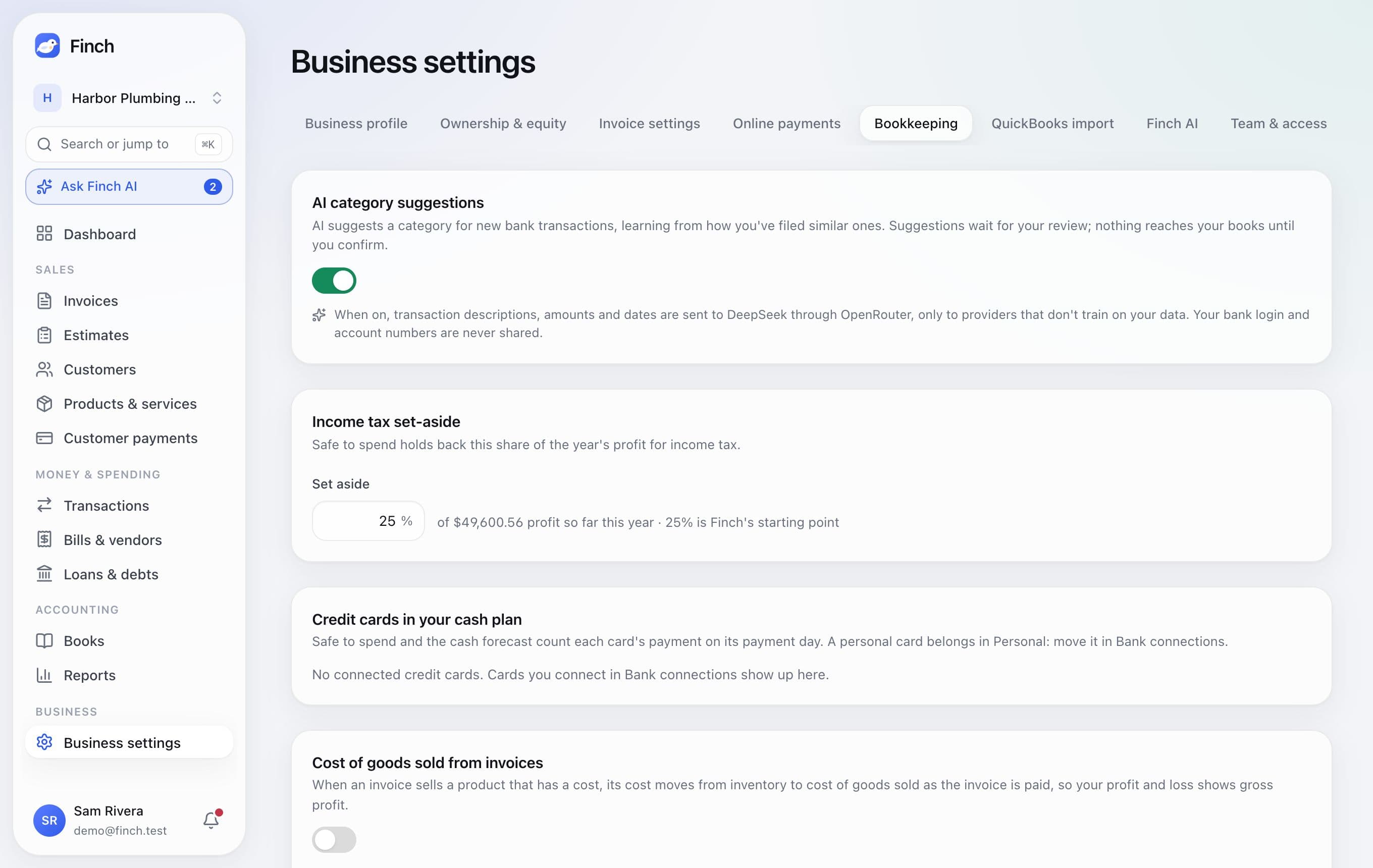Click the Loans & debts bank icon
Screen dimensions: 1373x868
click(x=44, y=574)
